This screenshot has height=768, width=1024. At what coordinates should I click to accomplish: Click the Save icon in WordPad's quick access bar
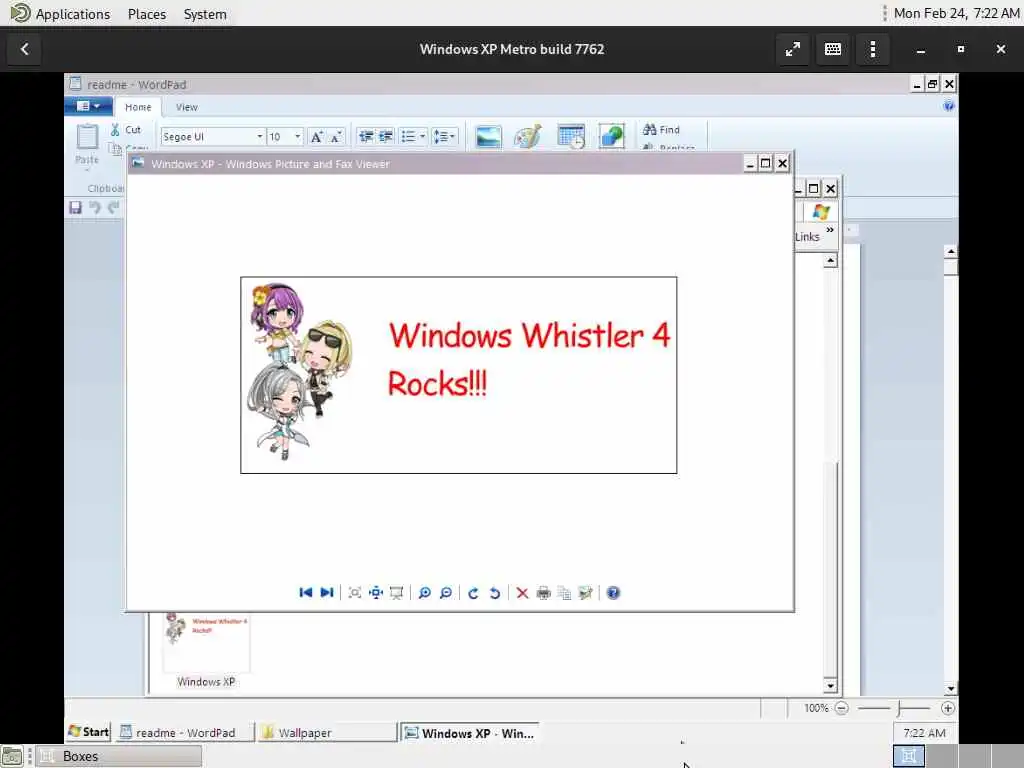[76, 207]
